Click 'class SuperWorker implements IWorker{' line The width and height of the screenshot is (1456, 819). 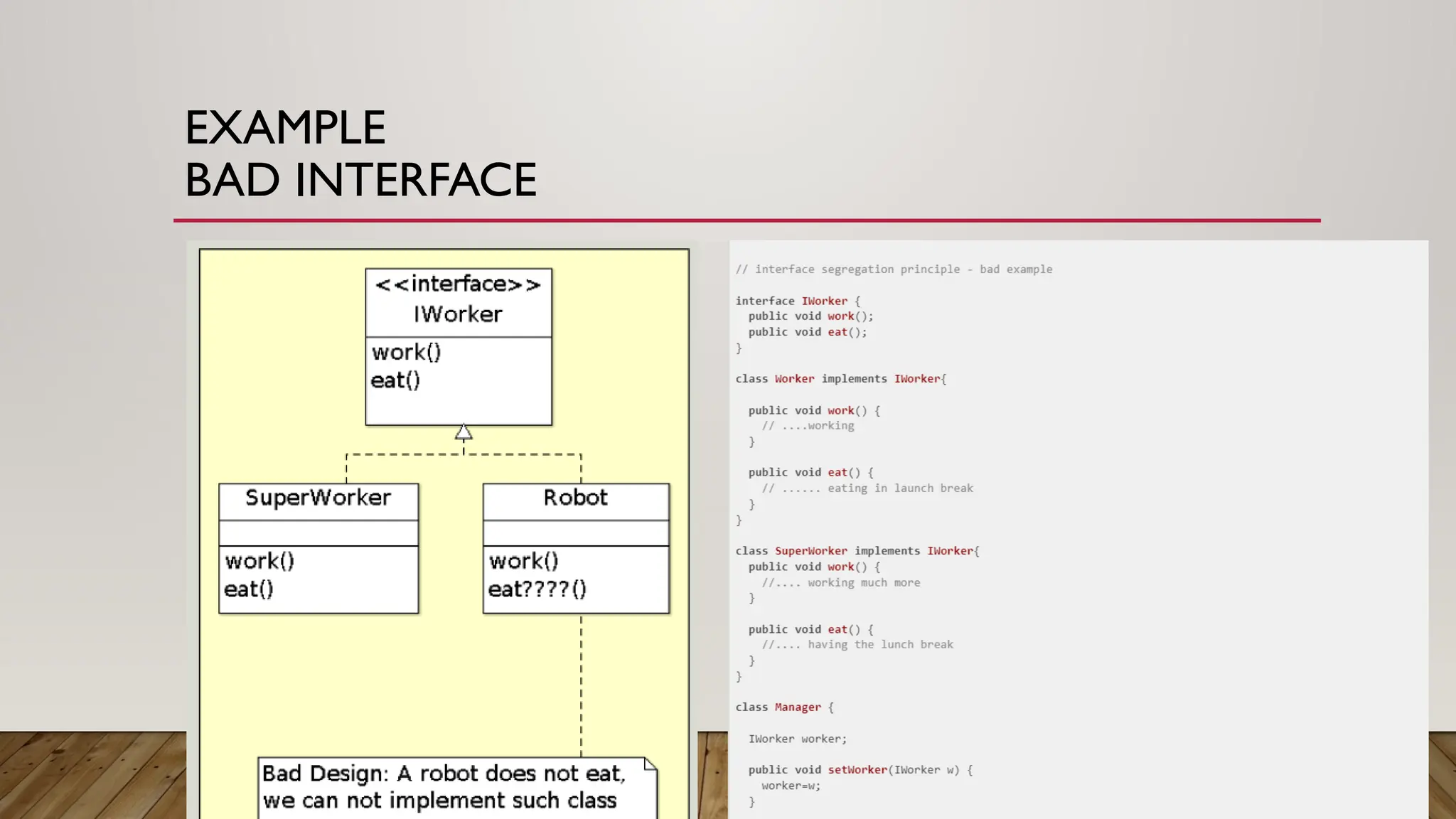[x=857, y=551]
